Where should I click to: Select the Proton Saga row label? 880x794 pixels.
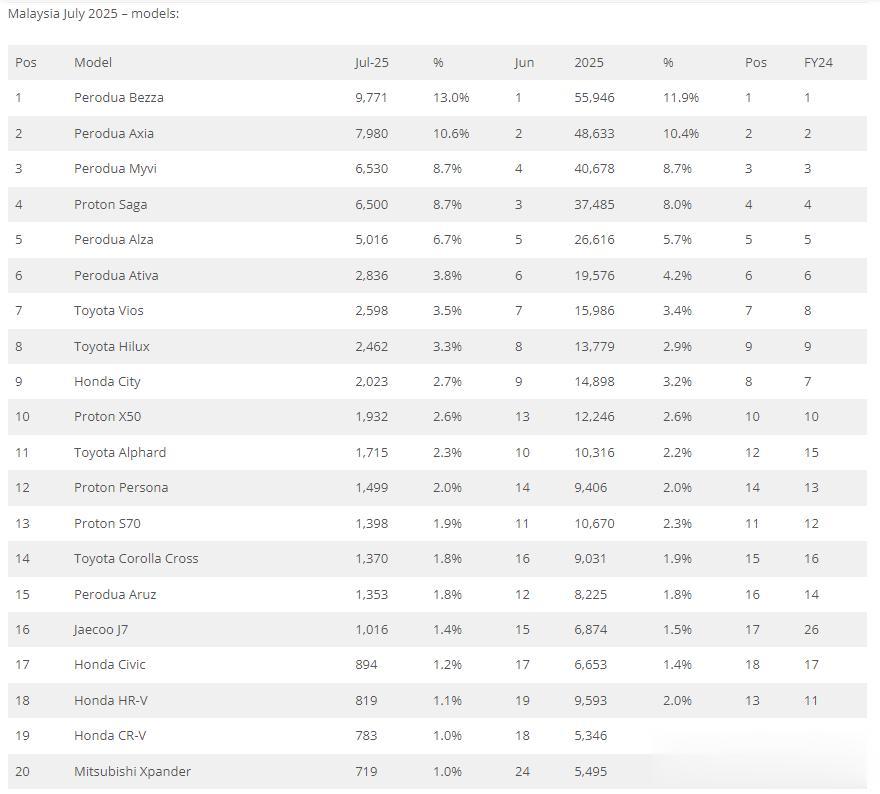click(x=110, y=204)
